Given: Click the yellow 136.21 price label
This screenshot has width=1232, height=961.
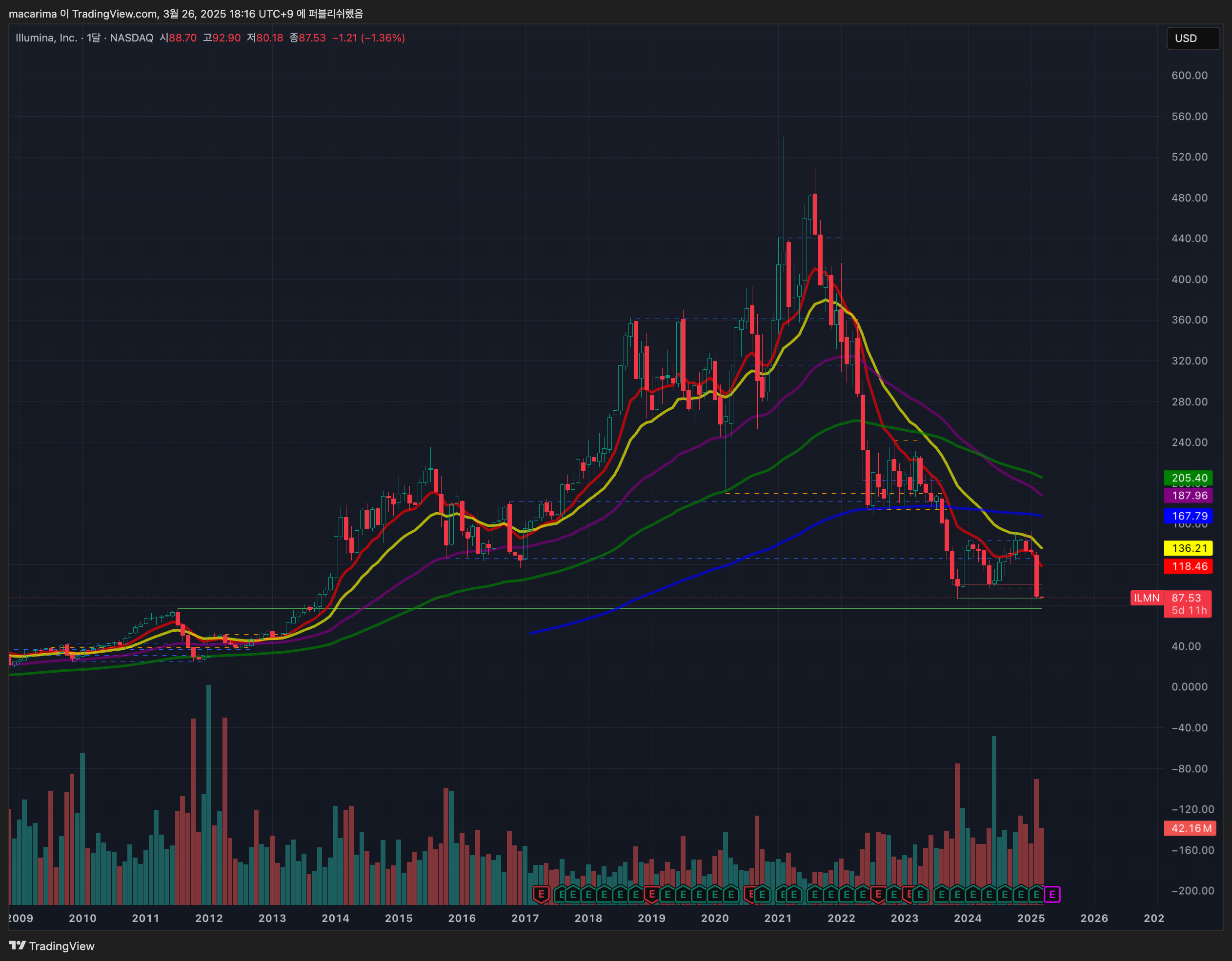Looking at the screenshot, I should (x=1189, y=548).
